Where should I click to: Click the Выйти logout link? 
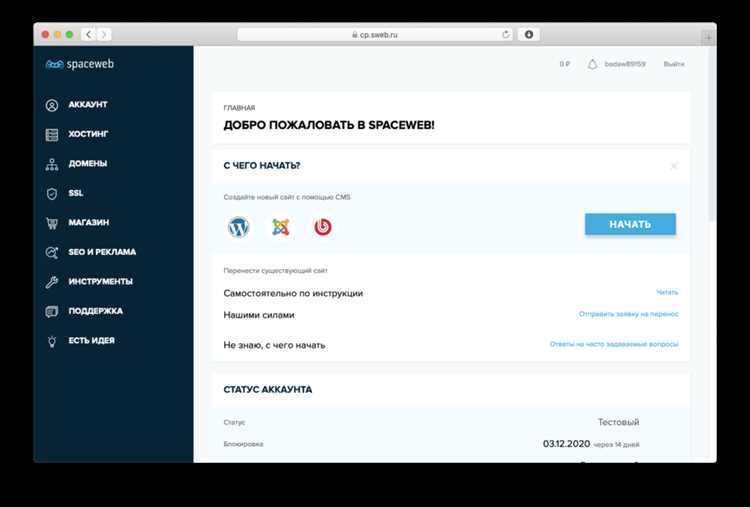pos(674,64)
